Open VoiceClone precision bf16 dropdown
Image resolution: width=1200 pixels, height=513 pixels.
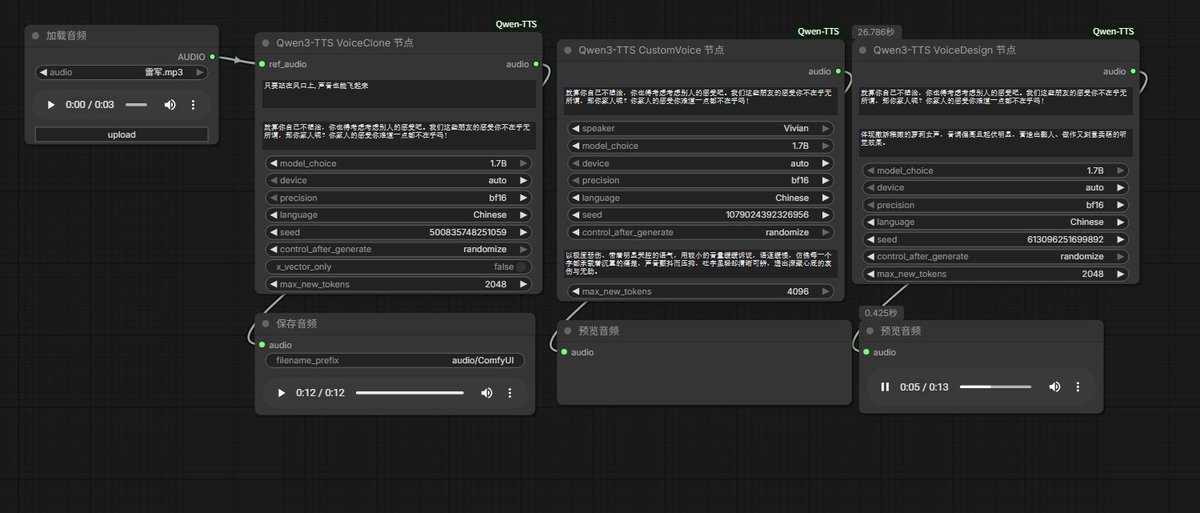pyautogui.click(x=398, y=198)
